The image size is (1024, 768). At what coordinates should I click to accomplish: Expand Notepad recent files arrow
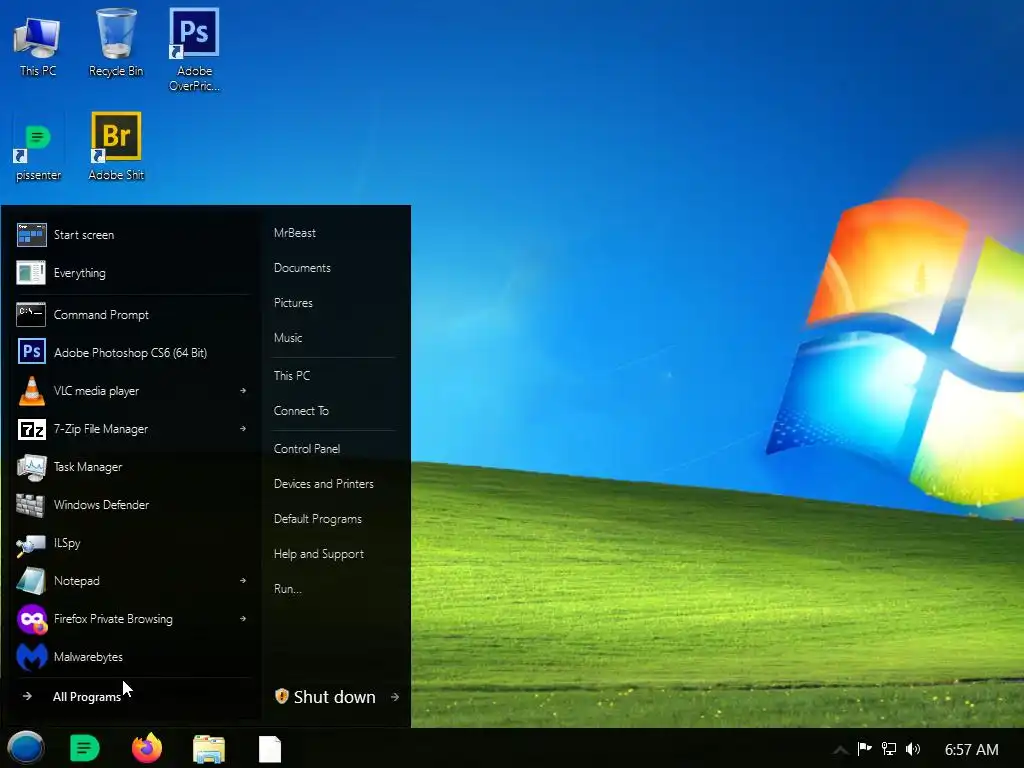click(243, 581)
